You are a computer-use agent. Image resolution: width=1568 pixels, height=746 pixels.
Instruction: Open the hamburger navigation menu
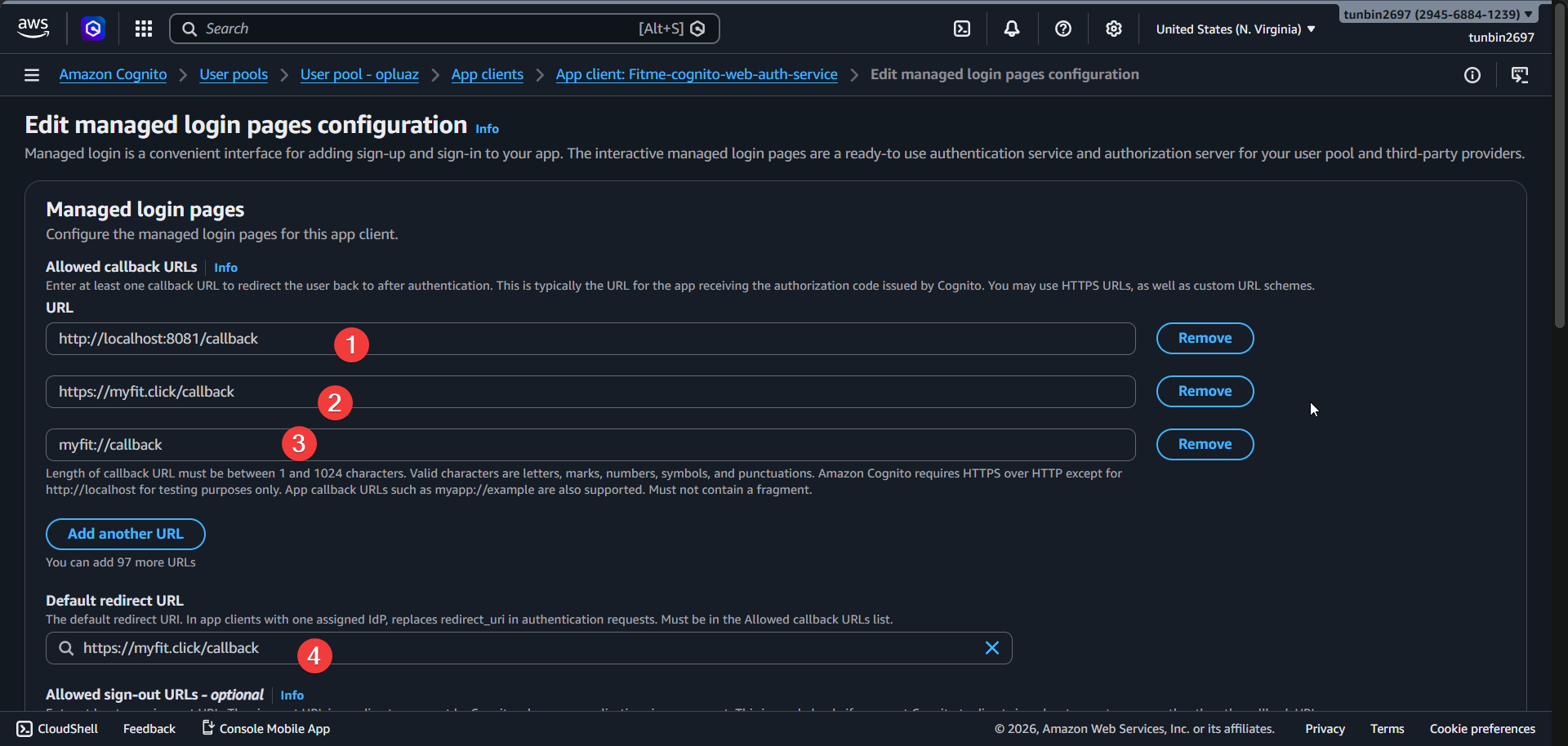31,74
